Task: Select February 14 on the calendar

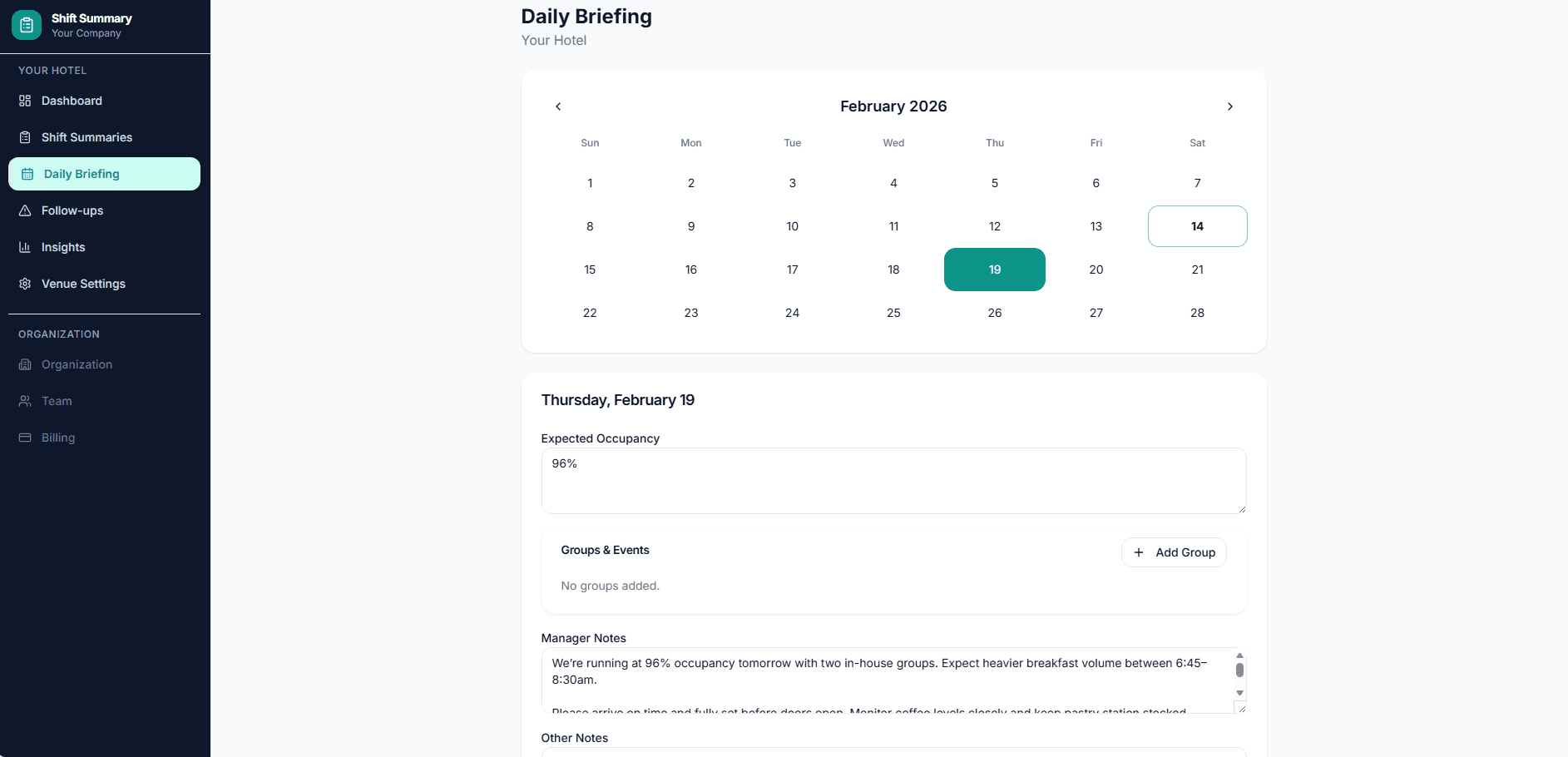Action: 1197,226
